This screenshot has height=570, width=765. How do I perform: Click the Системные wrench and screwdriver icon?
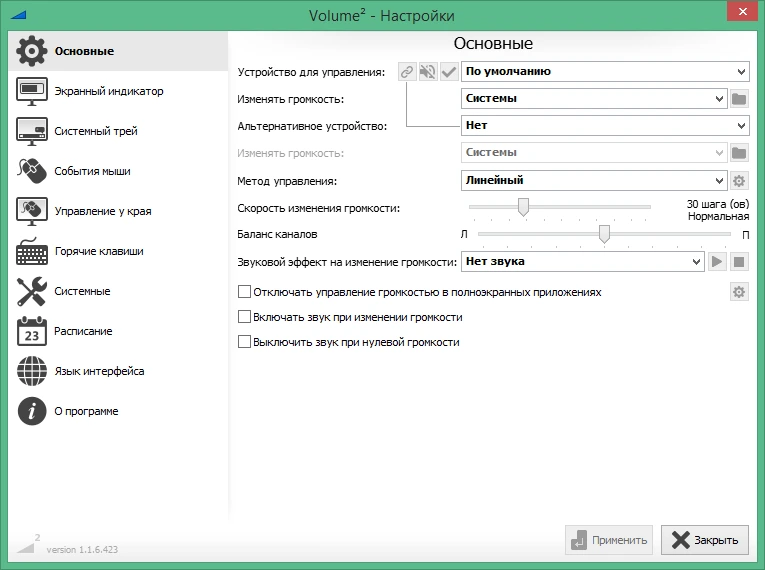(32, 291)
